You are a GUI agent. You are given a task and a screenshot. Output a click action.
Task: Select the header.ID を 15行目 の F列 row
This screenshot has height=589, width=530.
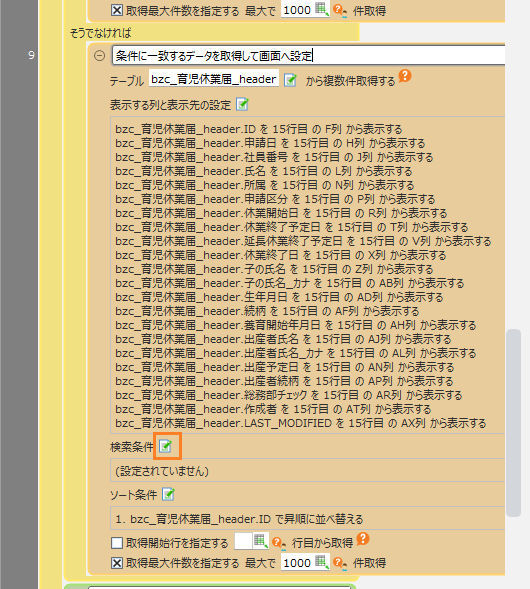(x=258, y=129)
